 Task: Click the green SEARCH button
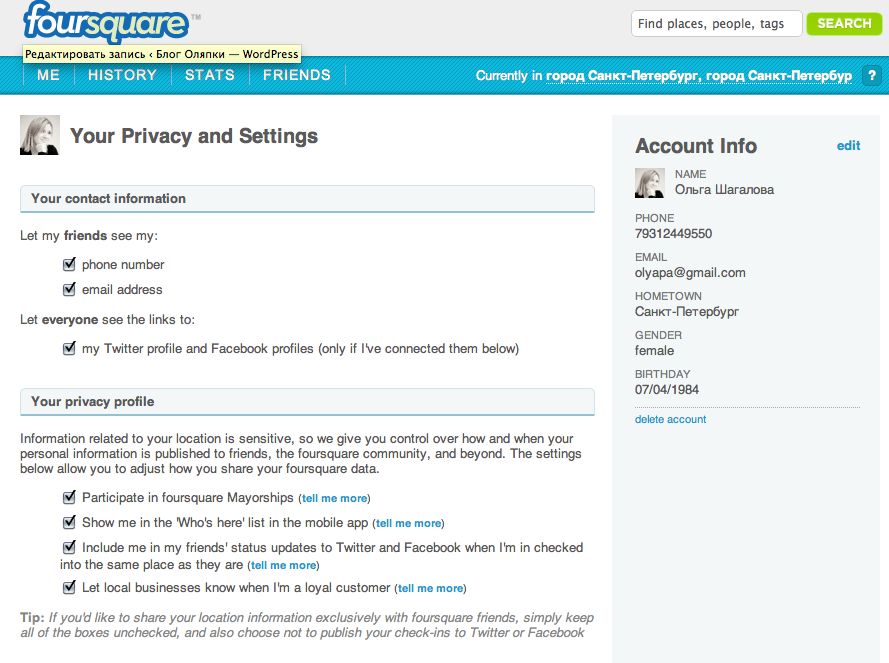[844, 23]
